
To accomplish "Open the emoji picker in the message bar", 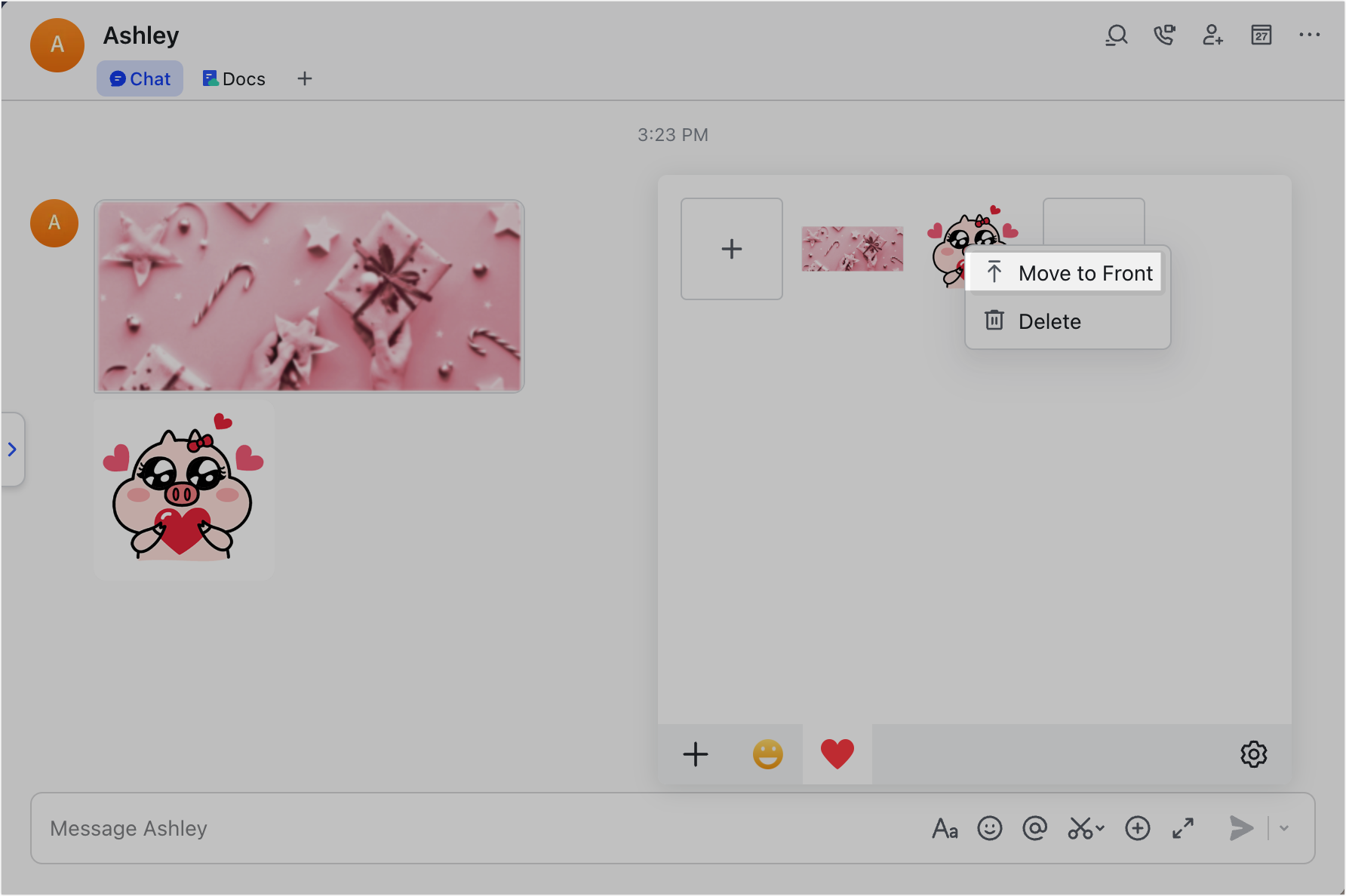I will pos(990,828).
